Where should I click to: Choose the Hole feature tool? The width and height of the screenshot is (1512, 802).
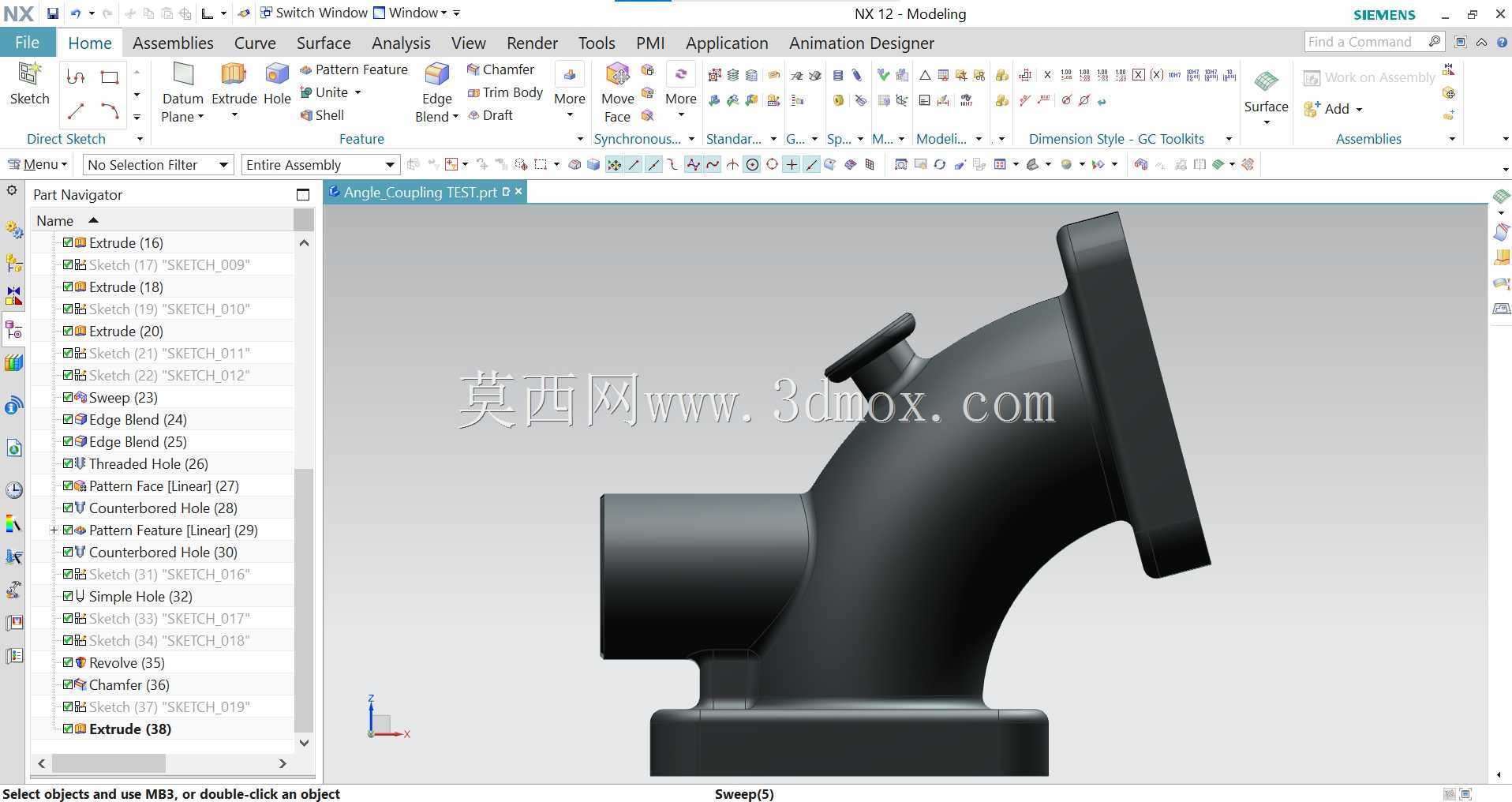277,83
